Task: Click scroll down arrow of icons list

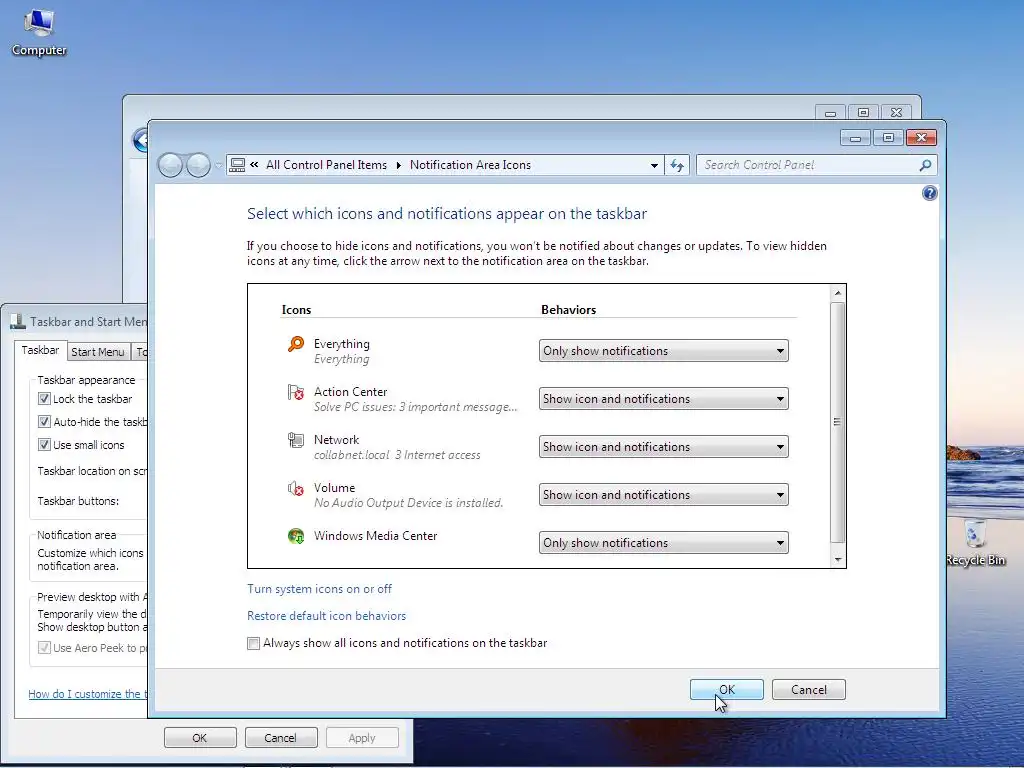Action: point(838,560)
